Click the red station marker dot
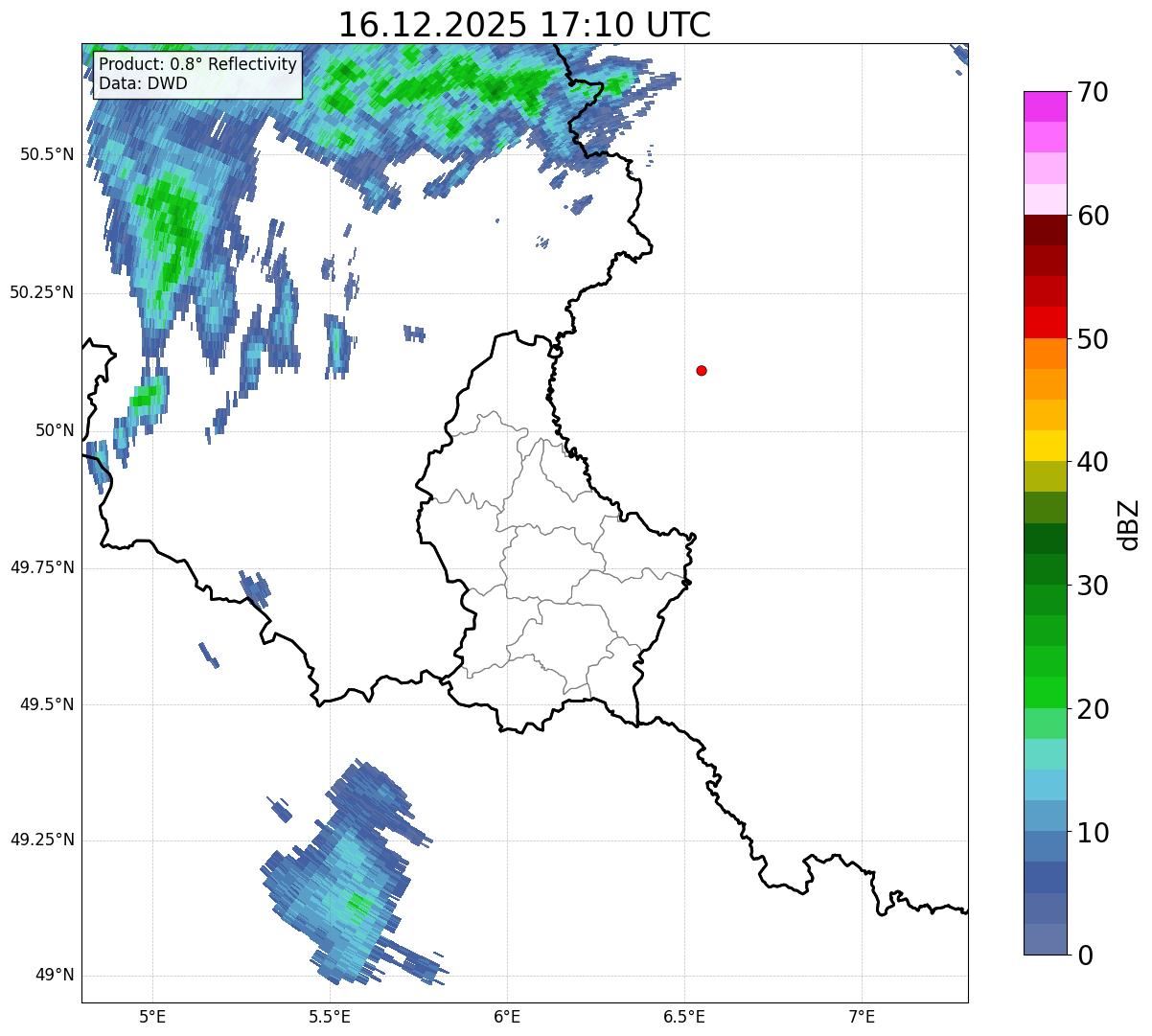The image size is (1152, 1036). (702, 370)
